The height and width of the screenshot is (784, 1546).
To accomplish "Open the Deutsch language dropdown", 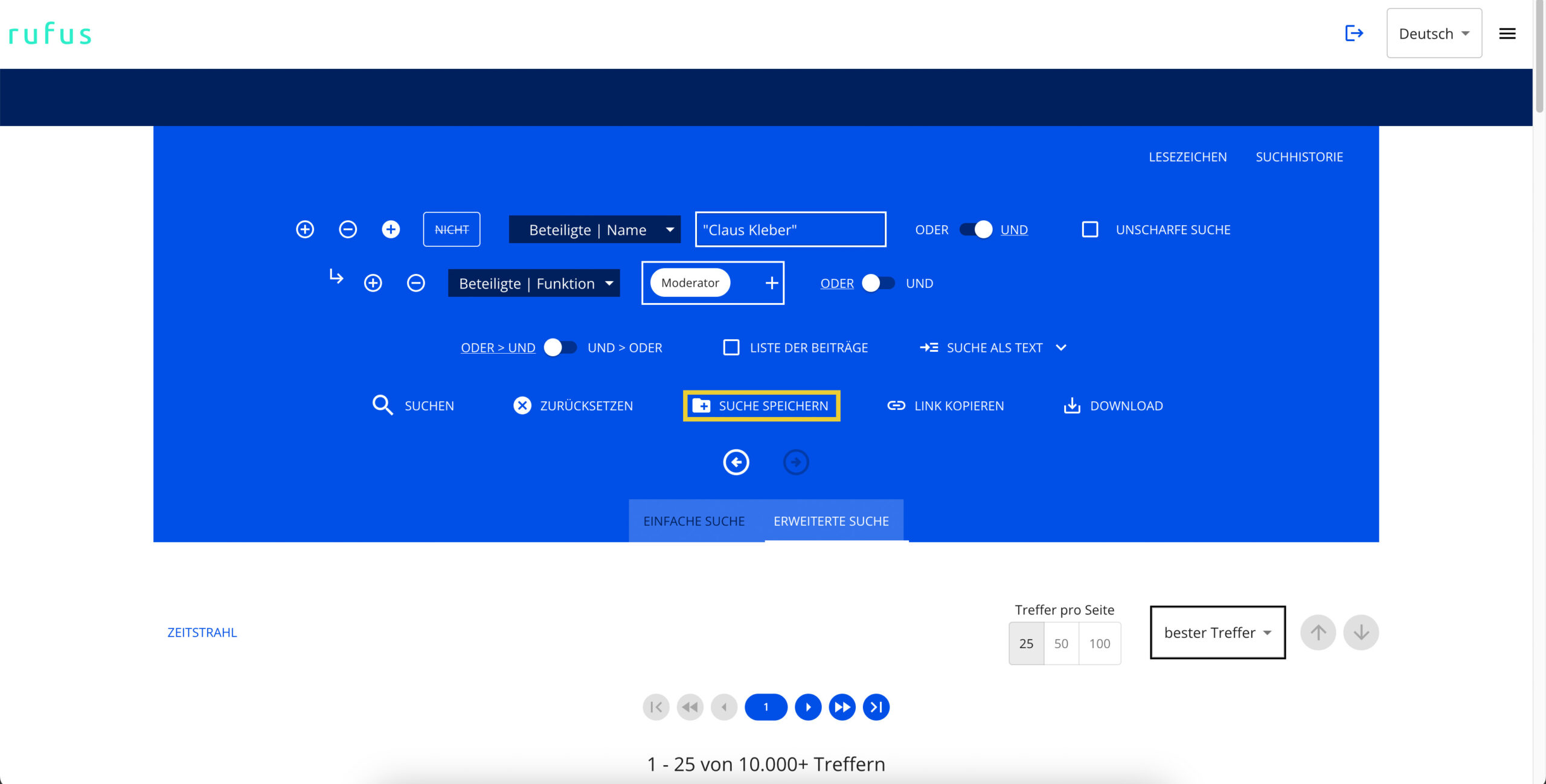I will [1434, 34].
